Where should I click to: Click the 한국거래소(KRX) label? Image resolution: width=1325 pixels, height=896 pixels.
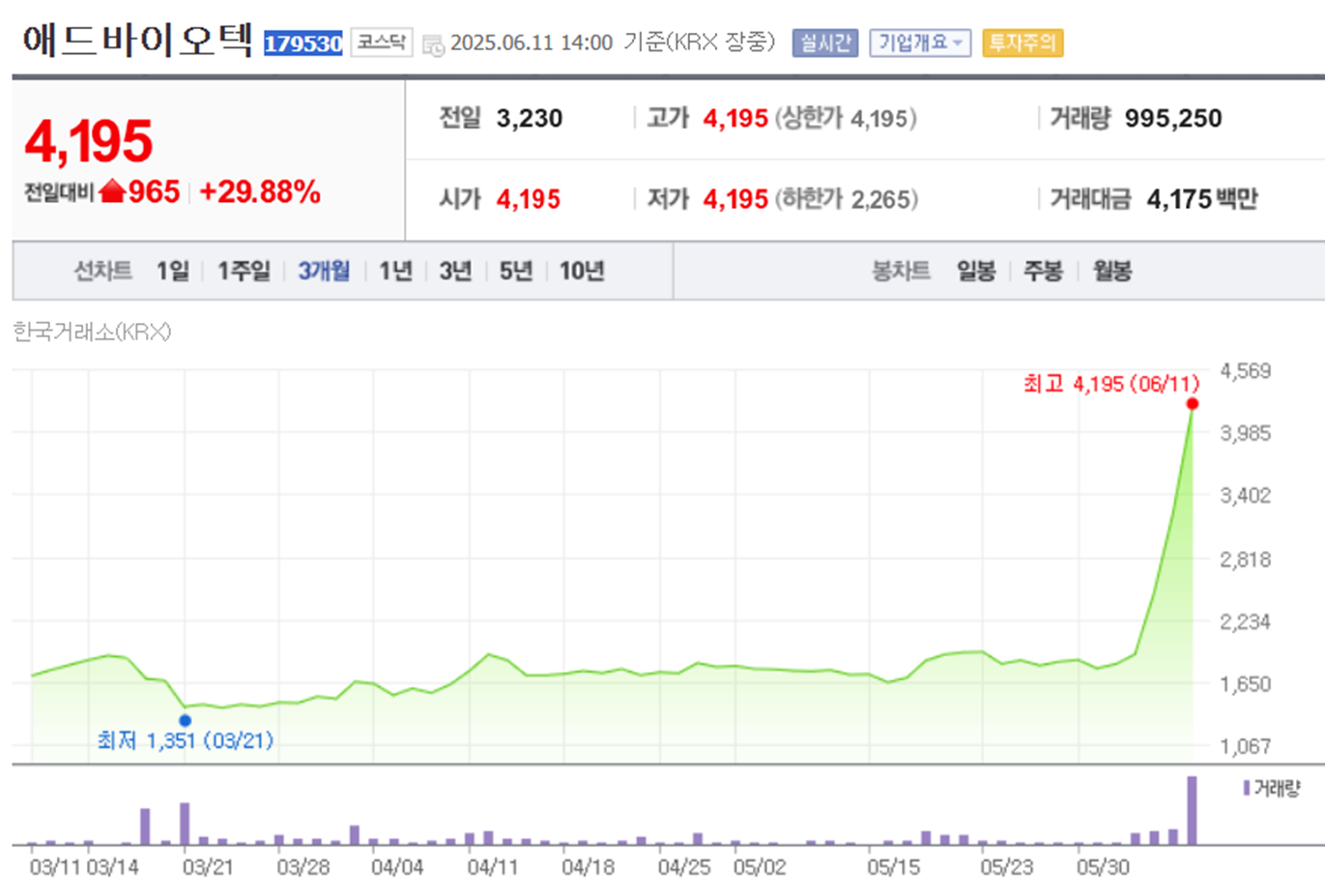92,332
